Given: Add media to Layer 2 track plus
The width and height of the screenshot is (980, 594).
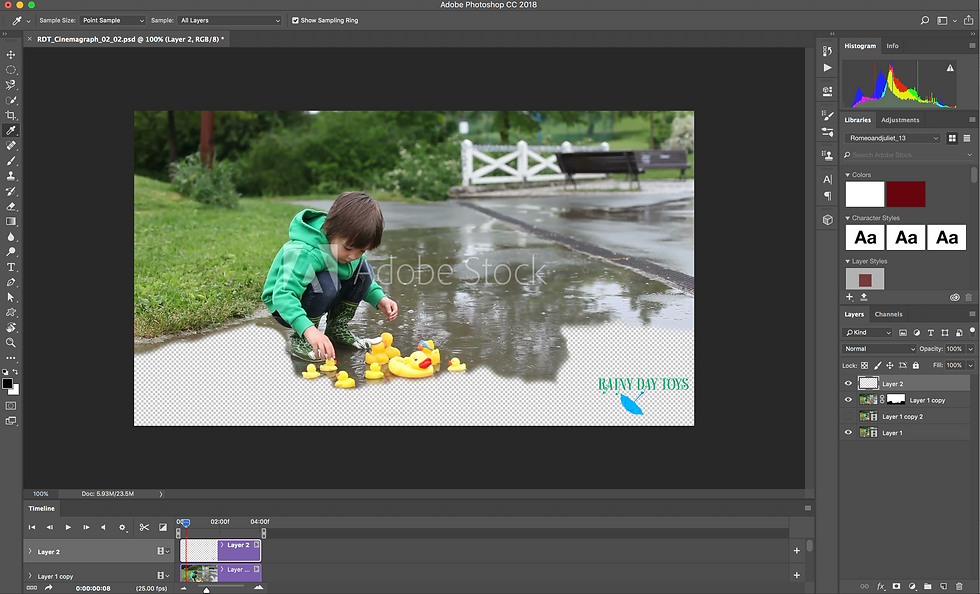Looking at the screenshot, I should [797, 551].
